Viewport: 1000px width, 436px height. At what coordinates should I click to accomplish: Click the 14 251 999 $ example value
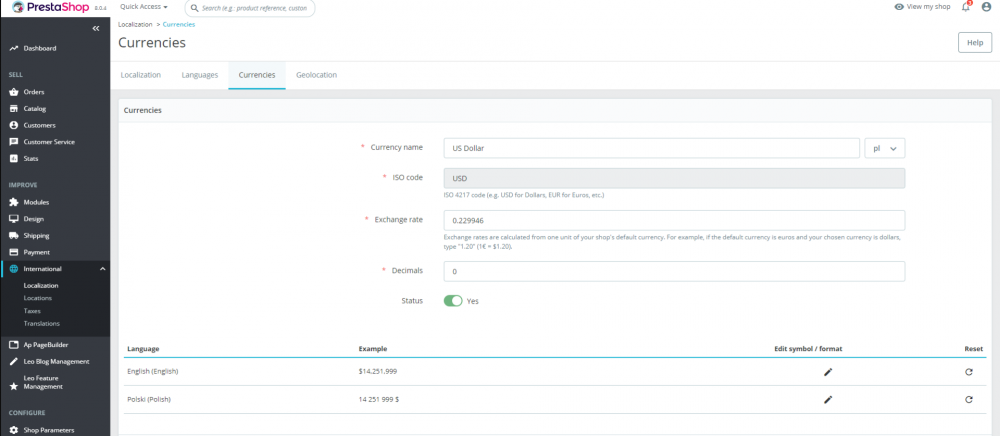[x=379, y=400]
